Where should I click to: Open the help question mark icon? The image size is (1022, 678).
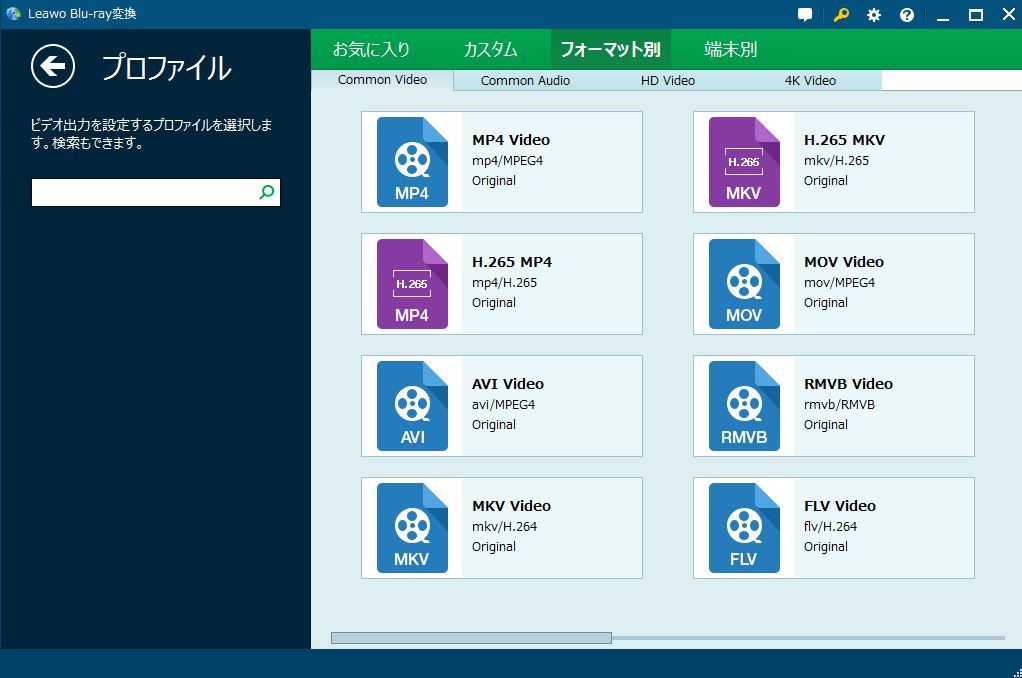point(907,15)
